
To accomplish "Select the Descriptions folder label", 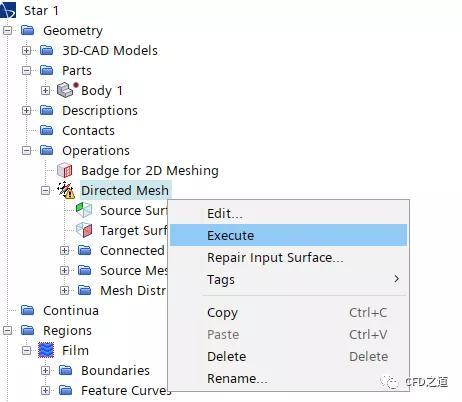I will click(100, 110).
